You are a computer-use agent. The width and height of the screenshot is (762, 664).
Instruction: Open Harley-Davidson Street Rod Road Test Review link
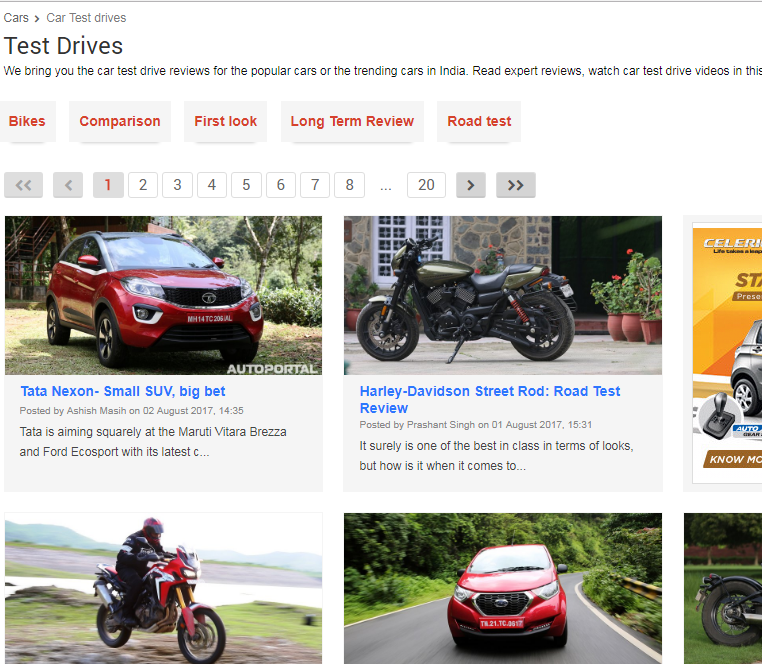(x=490, y=400)
